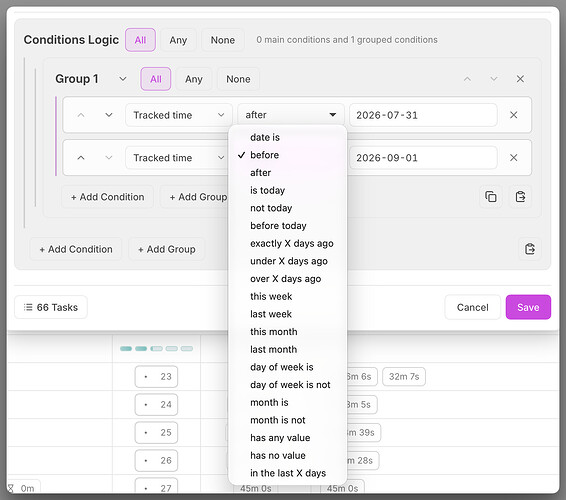Move the 2026-07-31 condition down
This screenshot has width=566, height=500.
(x=109, y=115)
